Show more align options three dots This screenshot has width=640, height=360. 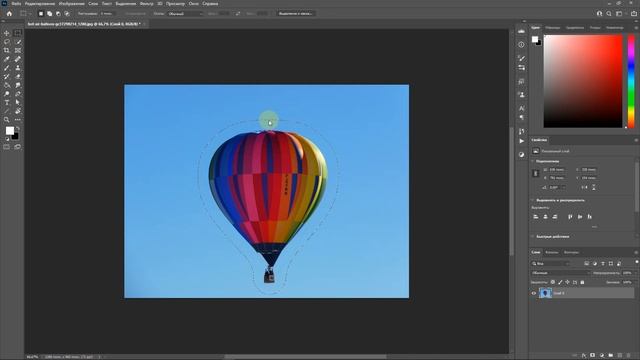point(594,227)
